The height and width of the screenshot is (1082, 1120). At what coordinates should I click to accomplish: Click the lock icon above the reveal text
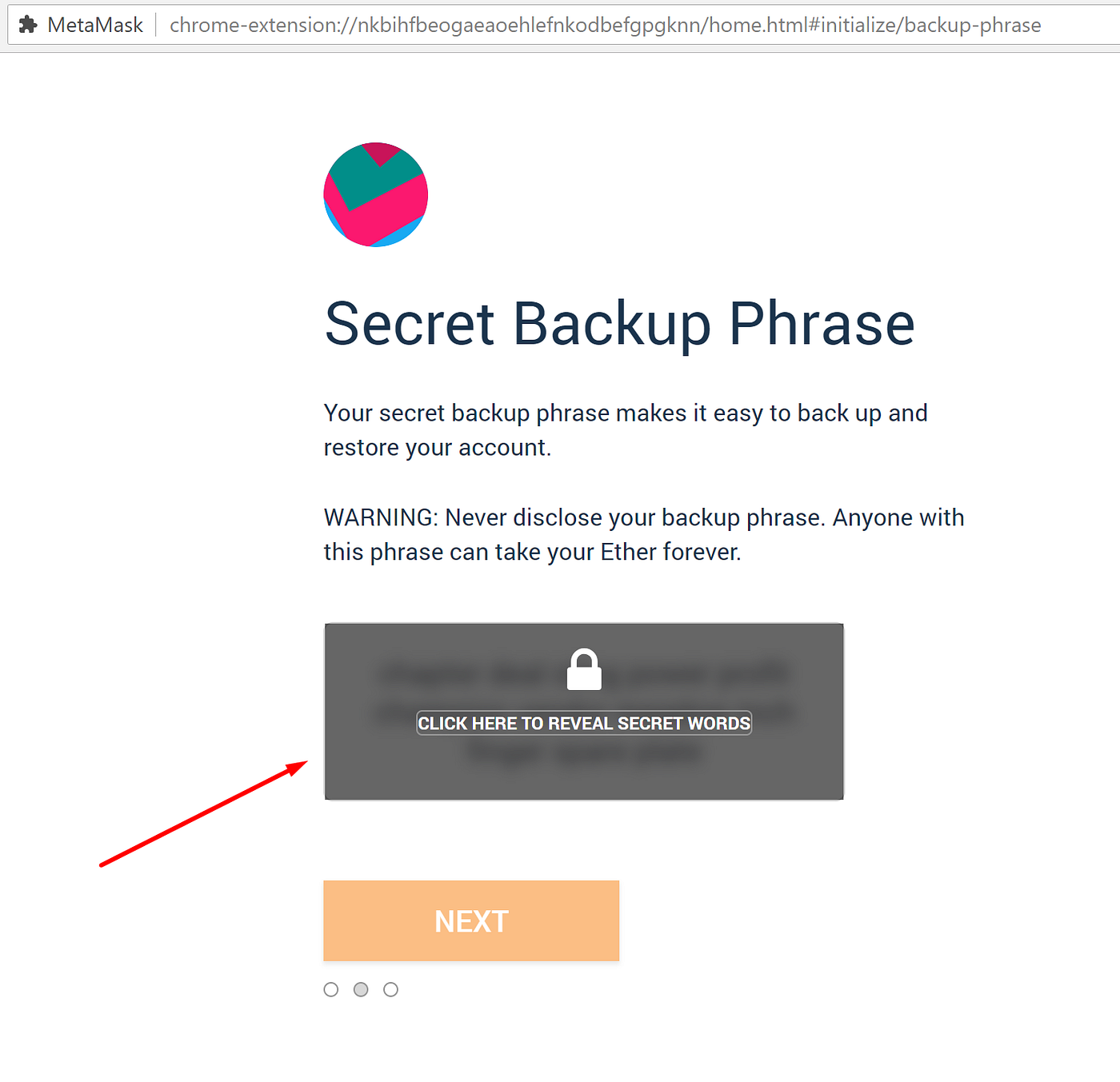click(583, 669)
